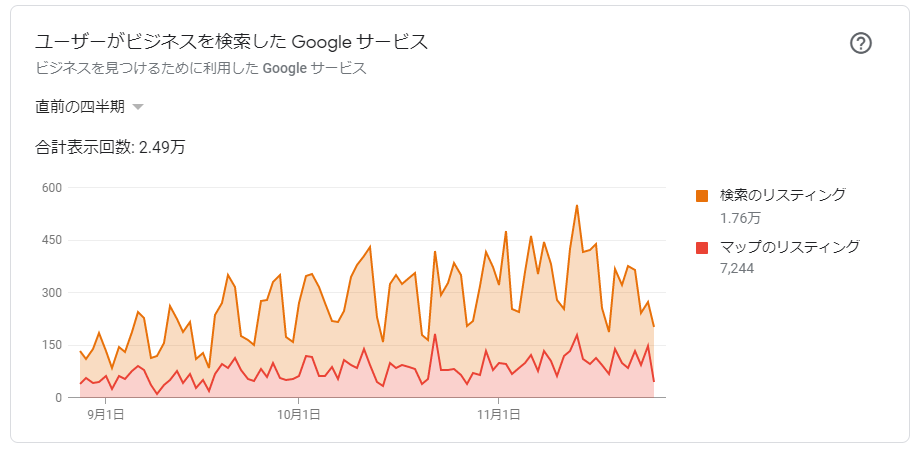Click the 7,244 map listing count
Viewport: 920px width, 449px height.
pyautogui.click(x=736, y=269)
